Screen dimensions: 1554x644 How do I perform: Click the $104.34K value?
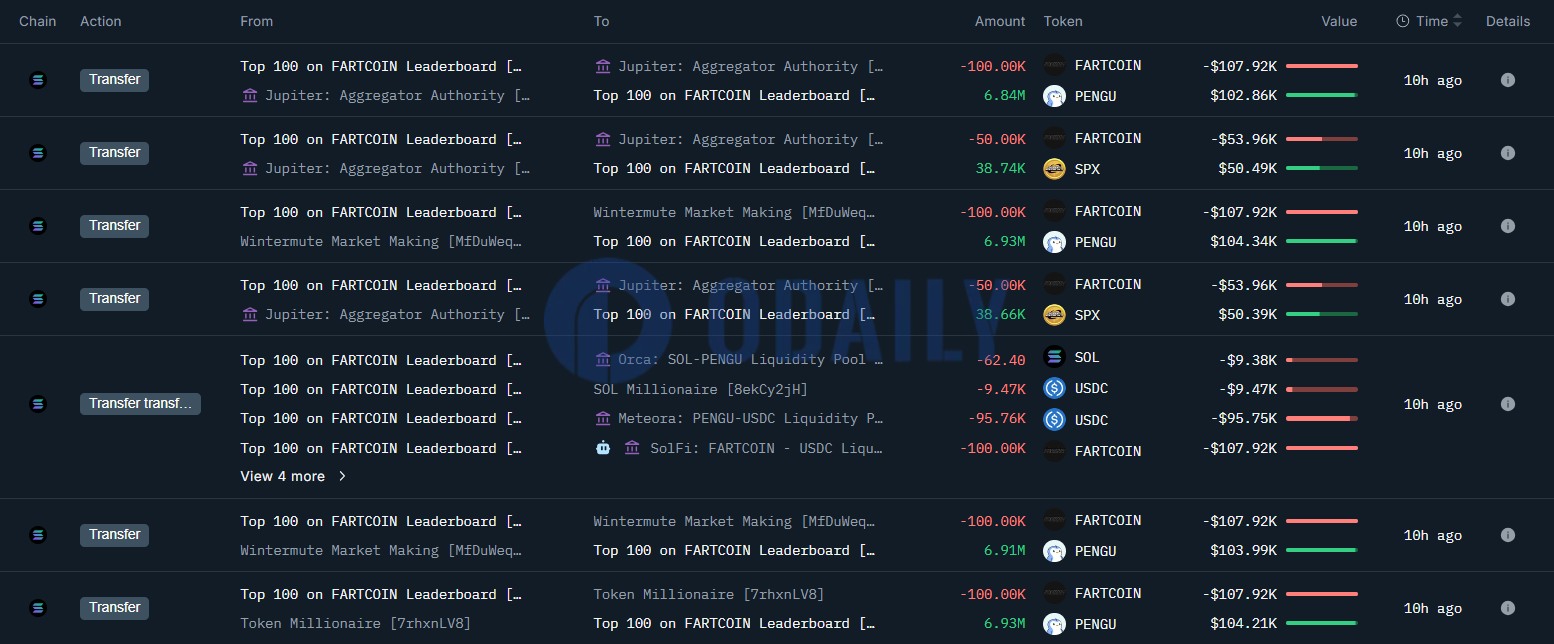pyautogui.click(x=1243, y=241)
